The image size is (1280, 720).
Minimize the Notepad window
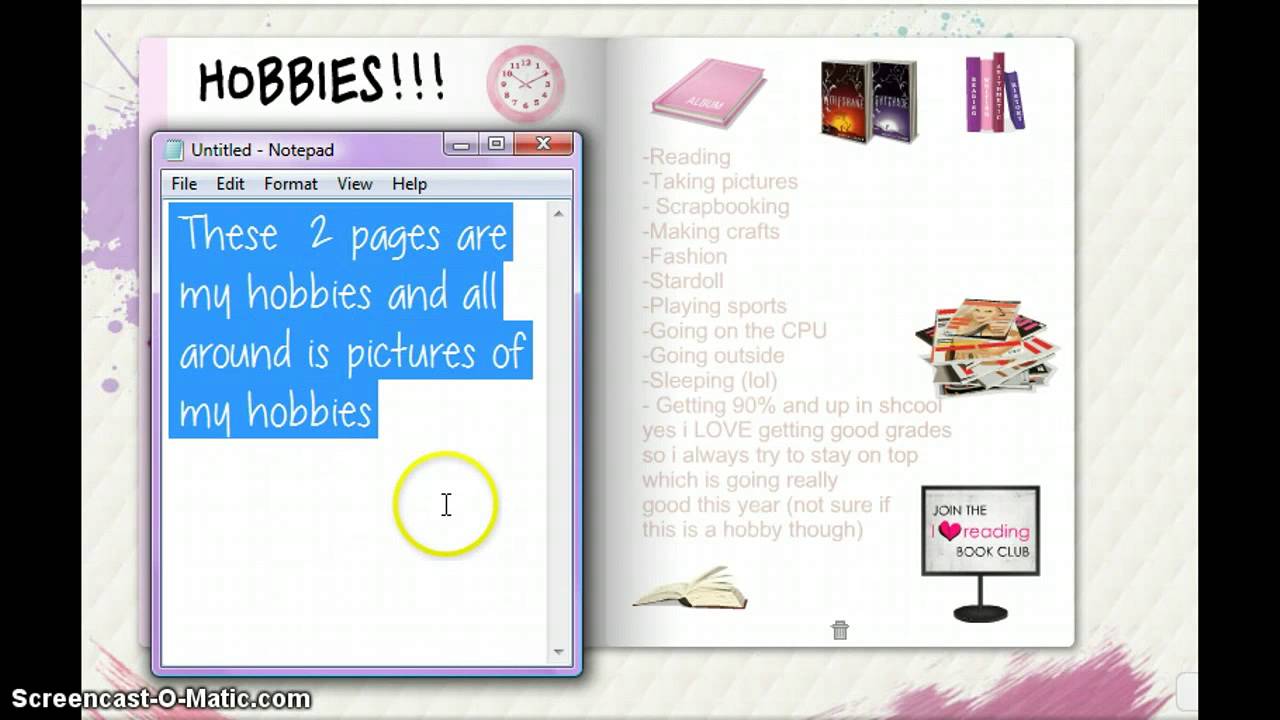coord(461,145)
